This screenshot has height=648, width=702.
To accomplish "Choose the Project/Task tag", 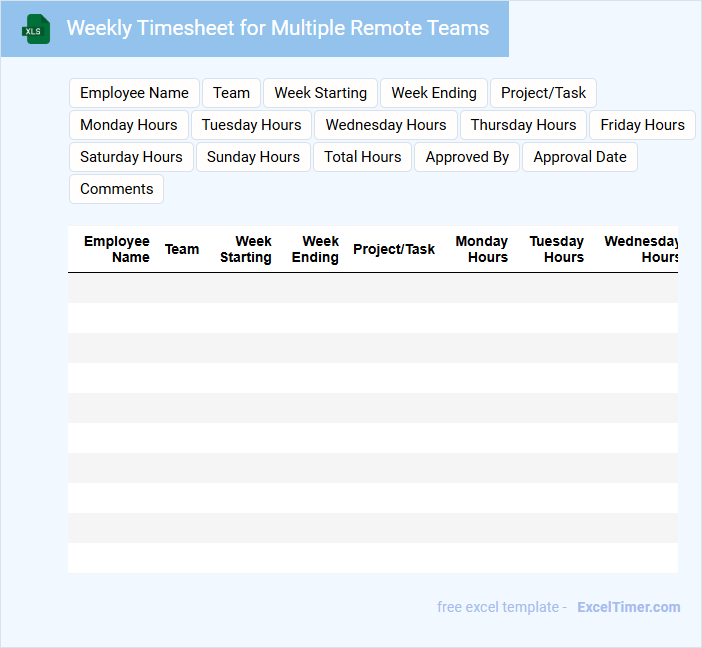I will pyautogui.click(x=543, y=93).
